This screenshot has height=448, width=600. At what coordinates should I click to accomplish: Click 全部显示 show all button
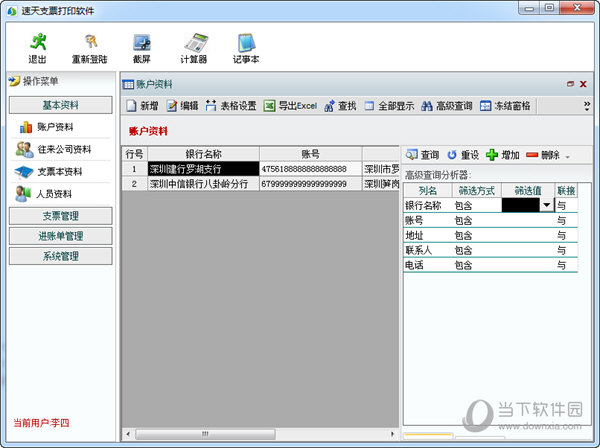pos(389,106)
